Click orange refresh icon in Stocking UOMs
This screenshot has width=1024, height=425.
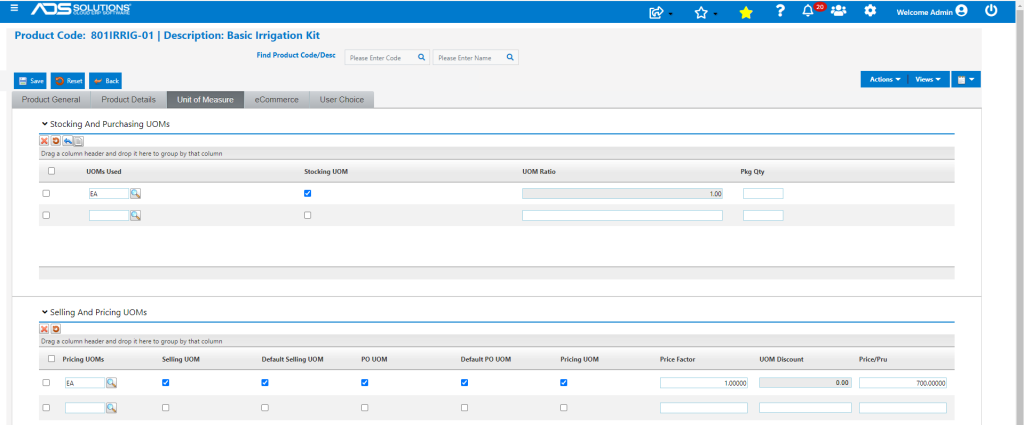56,140
